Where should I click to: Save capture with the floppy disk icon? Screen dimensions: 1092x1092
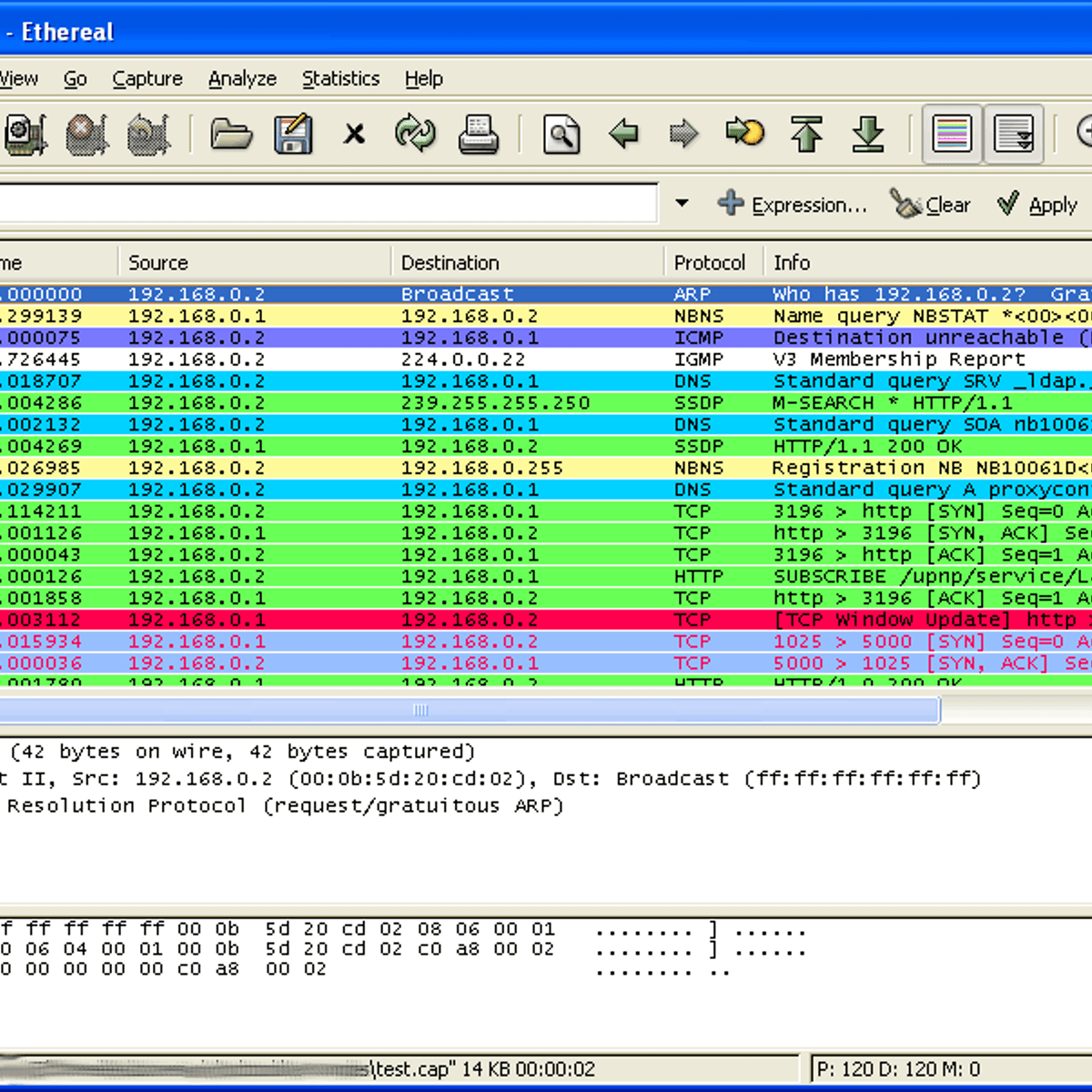(x=293, y=135)
